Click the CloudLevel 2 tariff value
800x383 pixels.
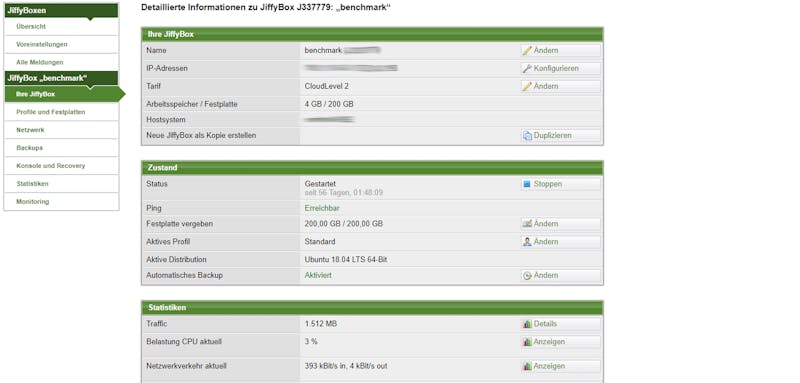(327, 86)
